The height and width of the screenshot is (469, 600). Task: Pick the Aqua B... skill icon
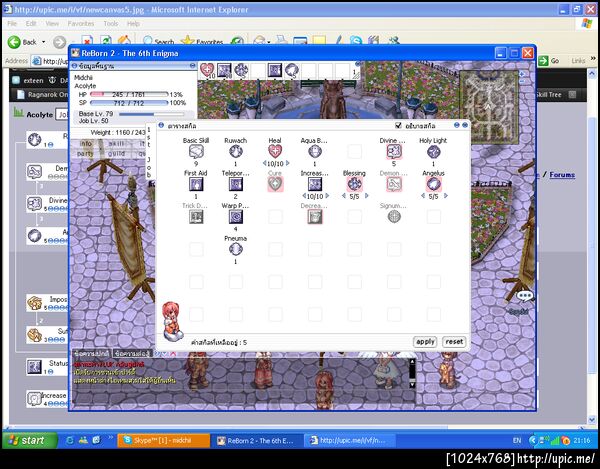point(315,151)
